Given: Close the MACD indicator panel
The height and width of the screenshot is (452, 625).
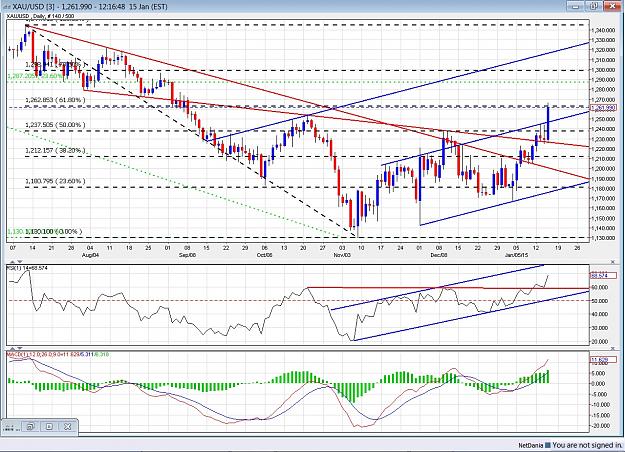Looking at the screenshot, I should pos(613,348).
